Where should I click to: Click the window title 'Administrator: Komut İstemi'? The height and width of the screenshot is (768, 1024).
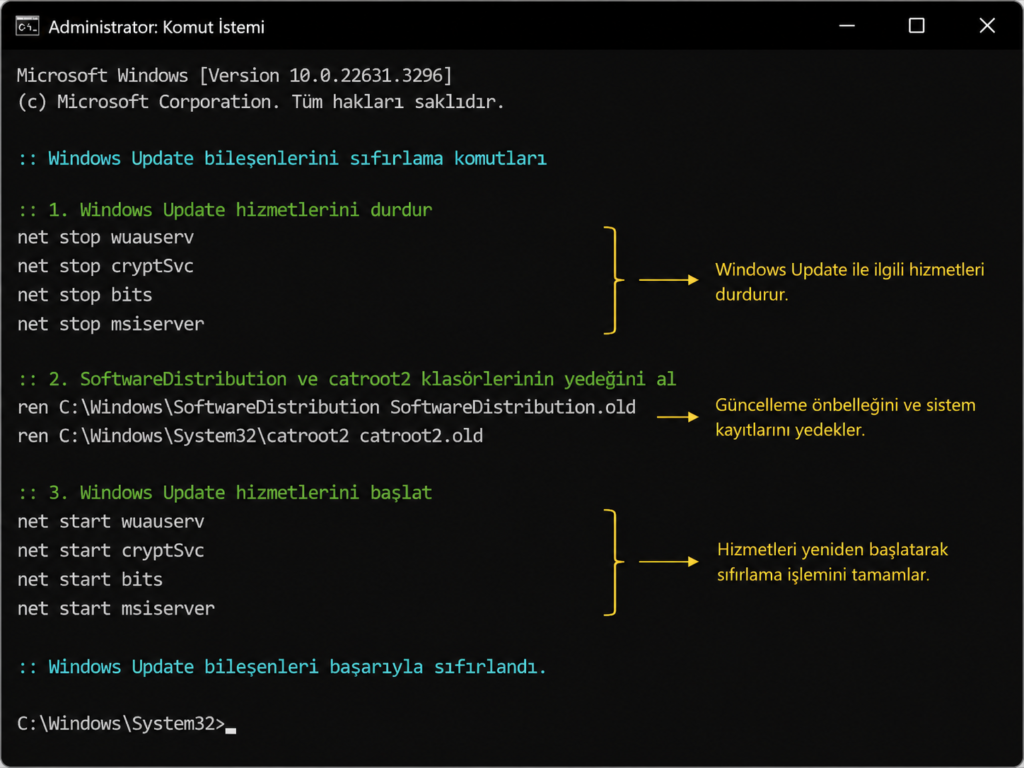tap(157, 27)
